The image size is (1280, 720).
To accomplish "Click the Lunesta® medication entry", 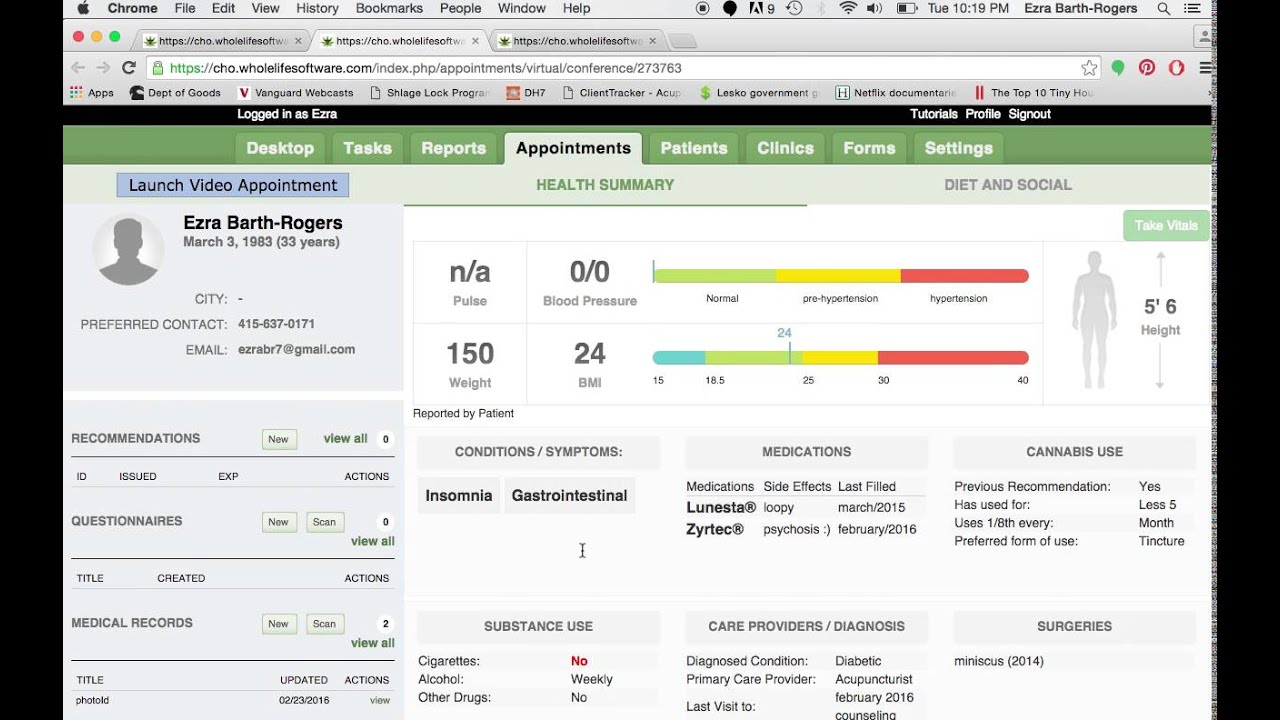I will click(x=721, y=508).
